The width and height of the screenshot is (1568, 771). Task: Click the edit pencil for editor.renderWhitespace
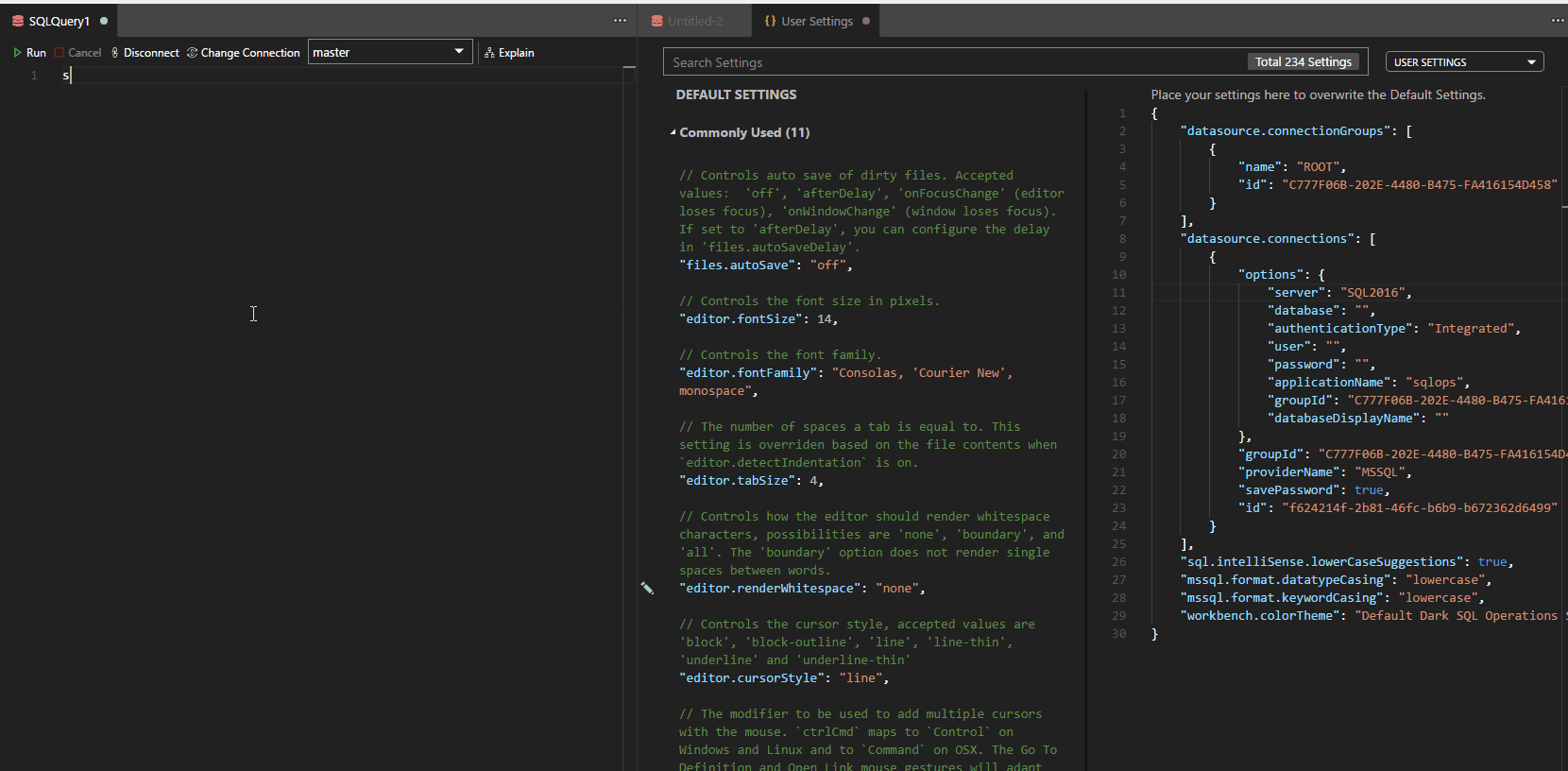coord(647,588)
